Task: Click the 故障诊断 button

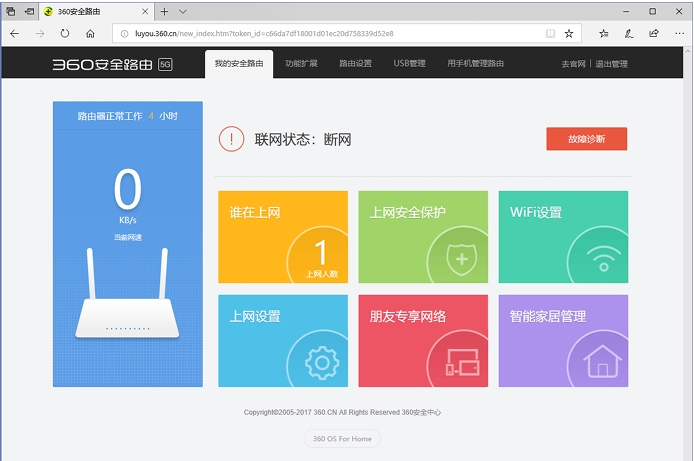Action: [x=586, y=139]
